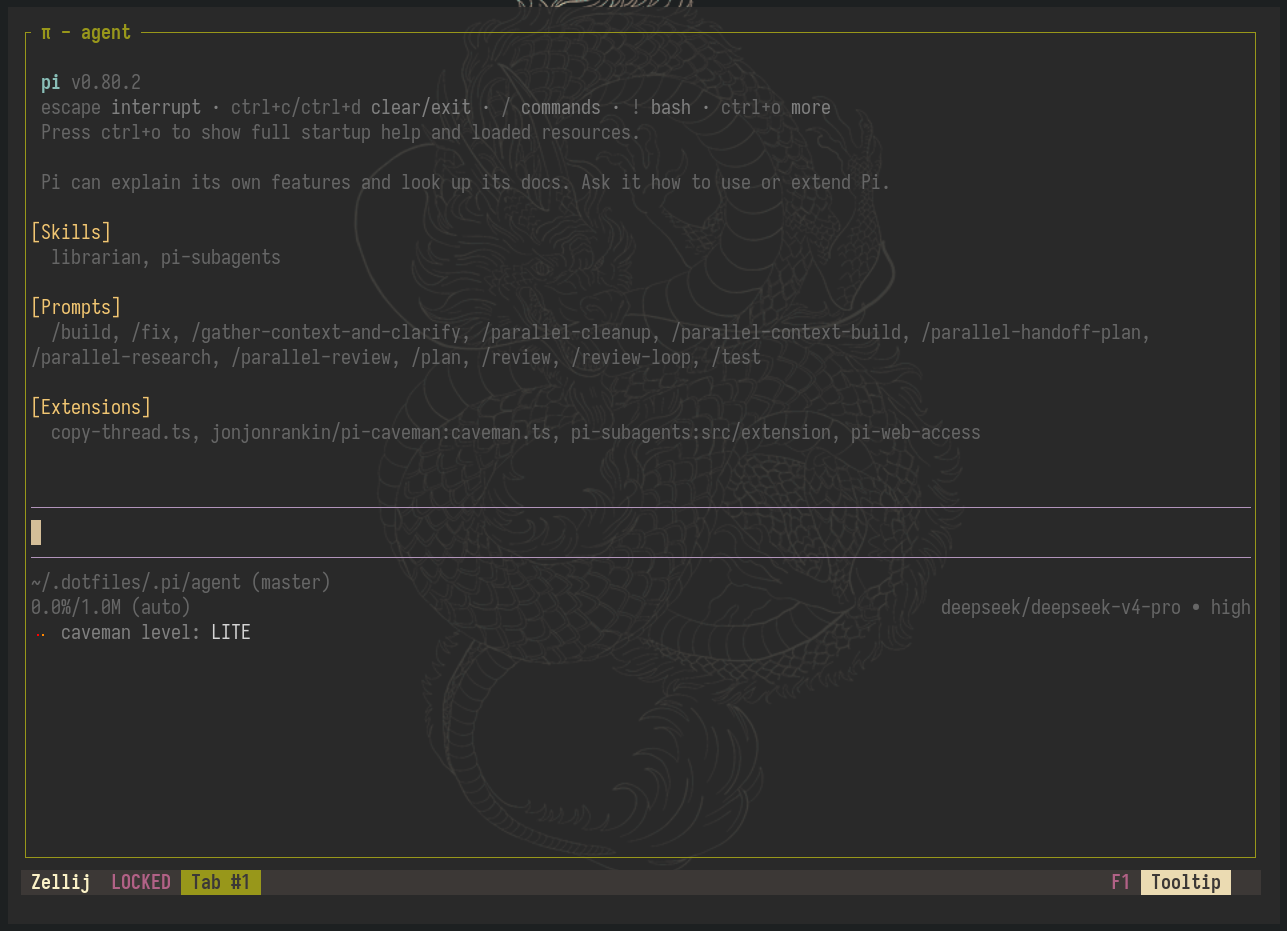1287x931 pixels.
Task: Click the pi-subagents:src/extension entry
Action: click(x=701, y=432)
